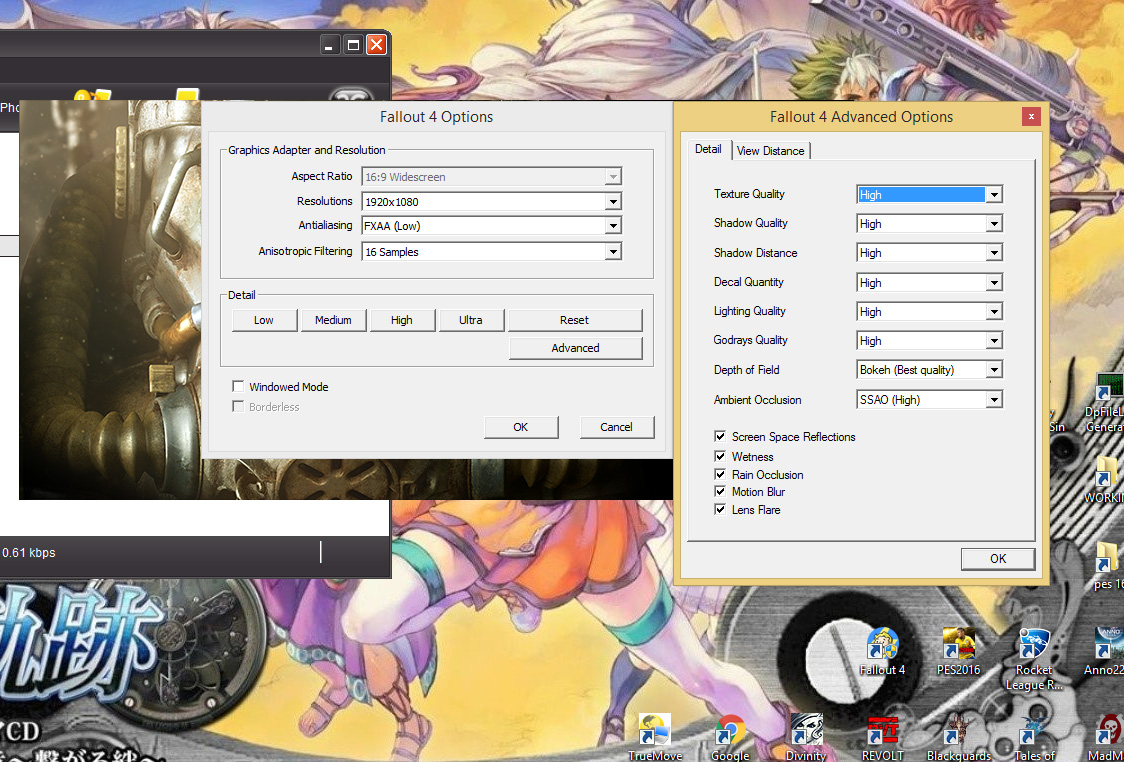This screenshot has height=762, width=1124.
Task: Apply the Medium detail preset
Action: click(x=333, y=320)
